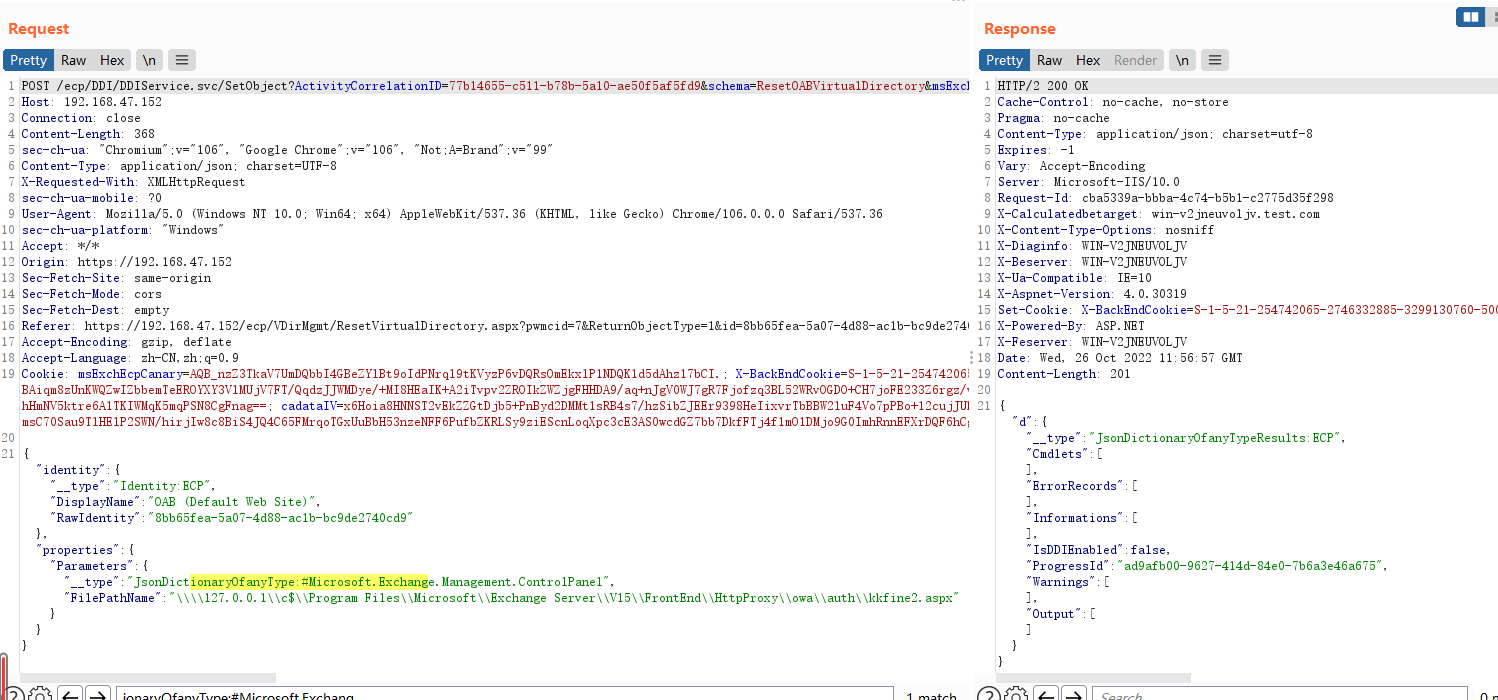Click the Cookie msExchEcpCanary line
This screenshot has width=1498, height=700.
pyautogui.click(x=495, y=374)
